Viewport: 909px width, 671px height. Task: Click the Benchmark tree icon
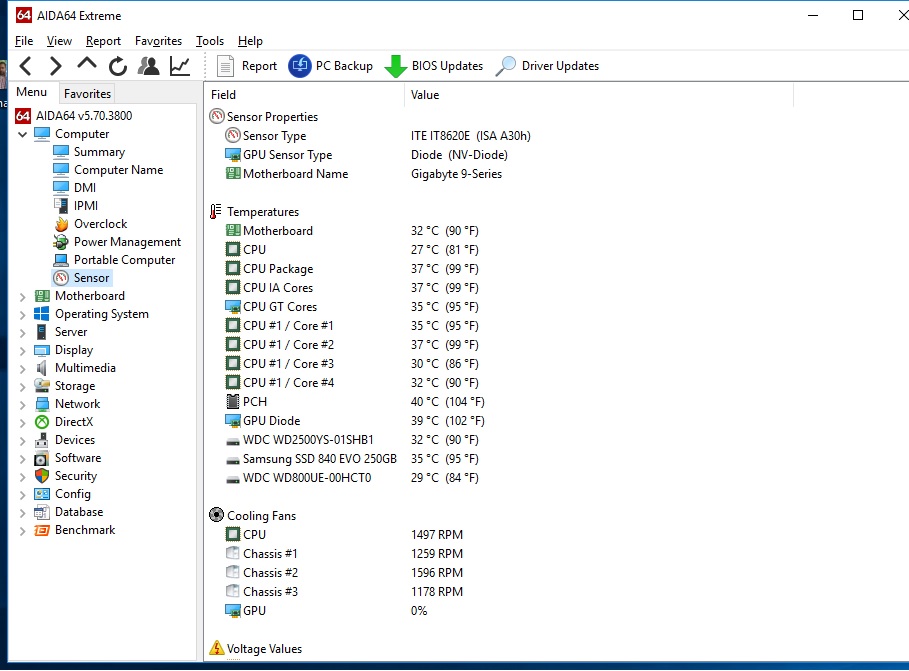coord(41,530)
